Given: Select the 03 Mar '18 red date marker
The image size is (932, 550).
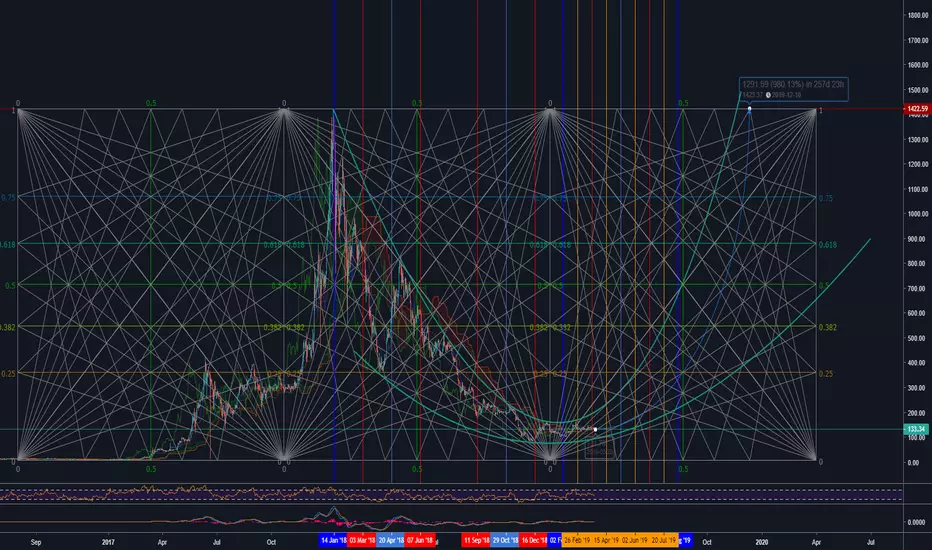Looking at the screenshot, I should (361, 540).
